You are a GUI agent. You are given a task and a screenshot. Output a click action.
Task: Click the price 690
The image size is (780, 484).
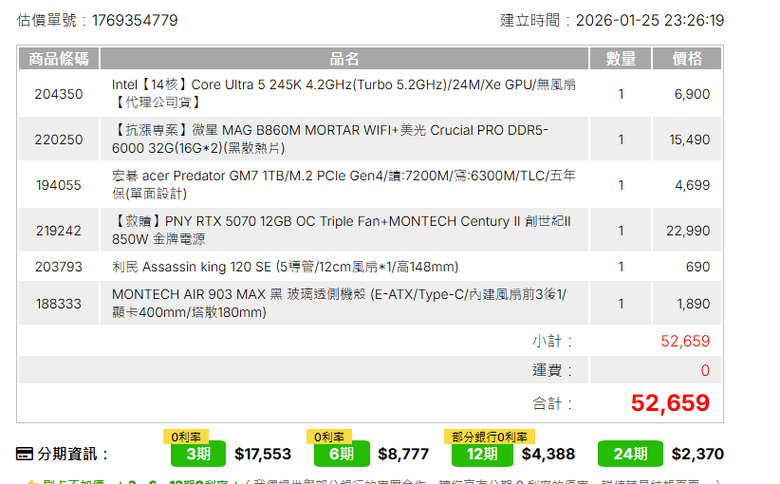pos(698,267)
